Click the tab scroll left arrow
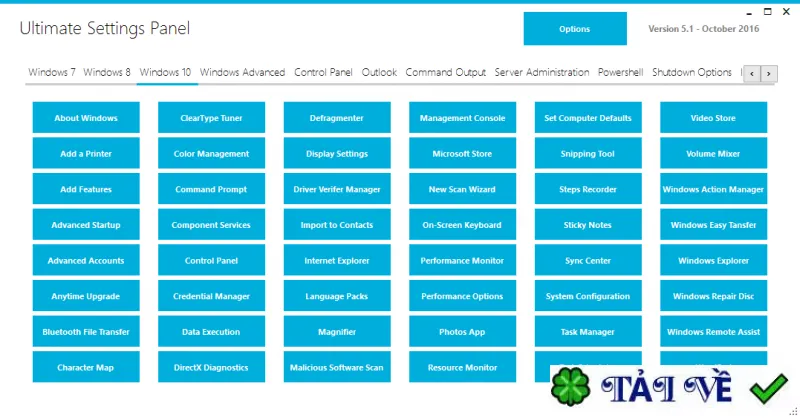 [x=752, y=74]
